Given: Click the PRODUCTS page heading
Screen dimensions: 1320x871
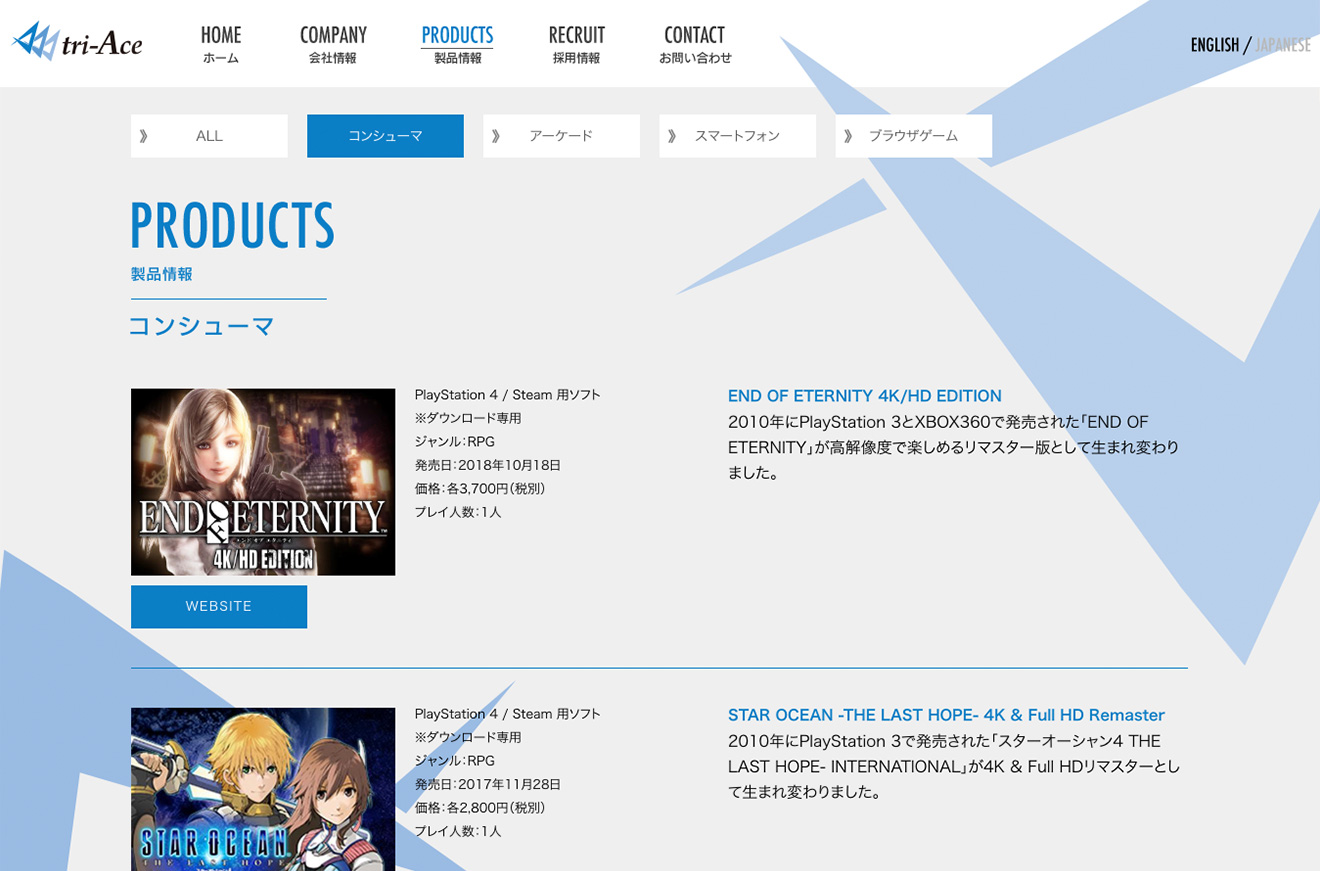Looking at the screenshot, I should pyautogui.click(x=232, y=226).
